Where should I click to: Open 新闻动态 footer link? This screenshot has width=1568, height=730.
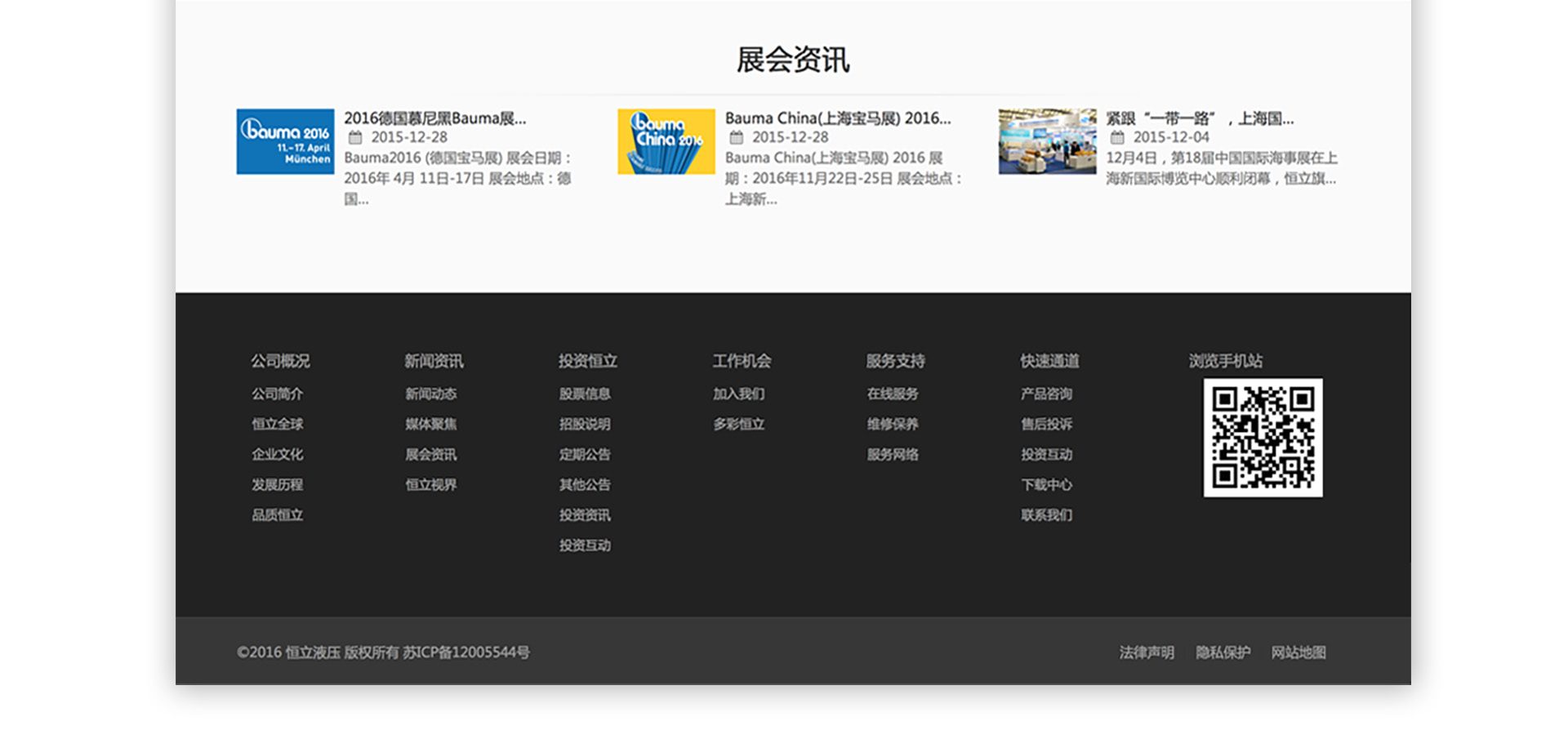(x=430, y=394)
